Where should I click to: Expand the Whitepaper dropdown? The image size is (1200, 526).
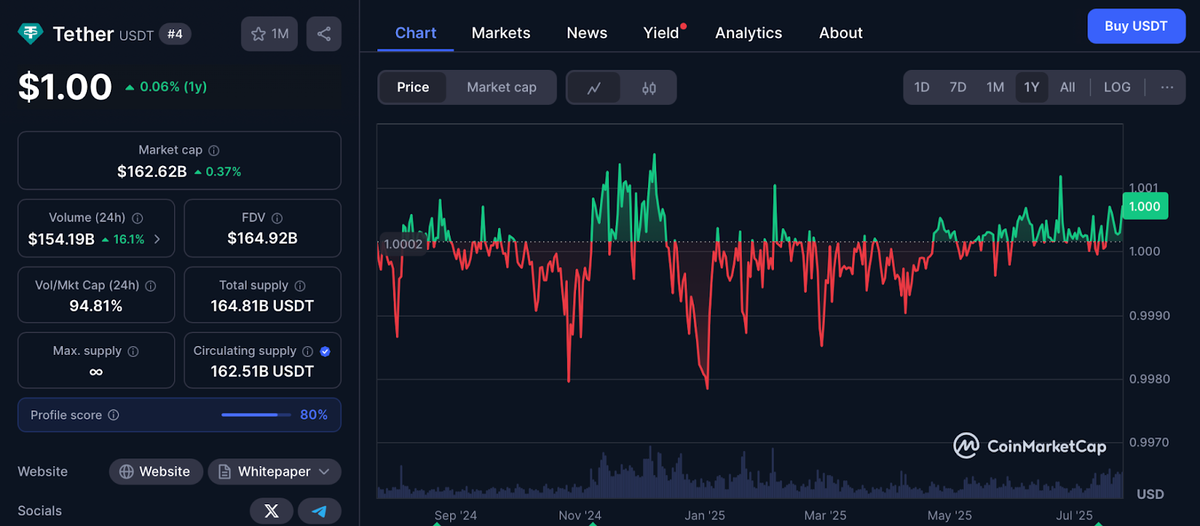(x=275, y=471)
